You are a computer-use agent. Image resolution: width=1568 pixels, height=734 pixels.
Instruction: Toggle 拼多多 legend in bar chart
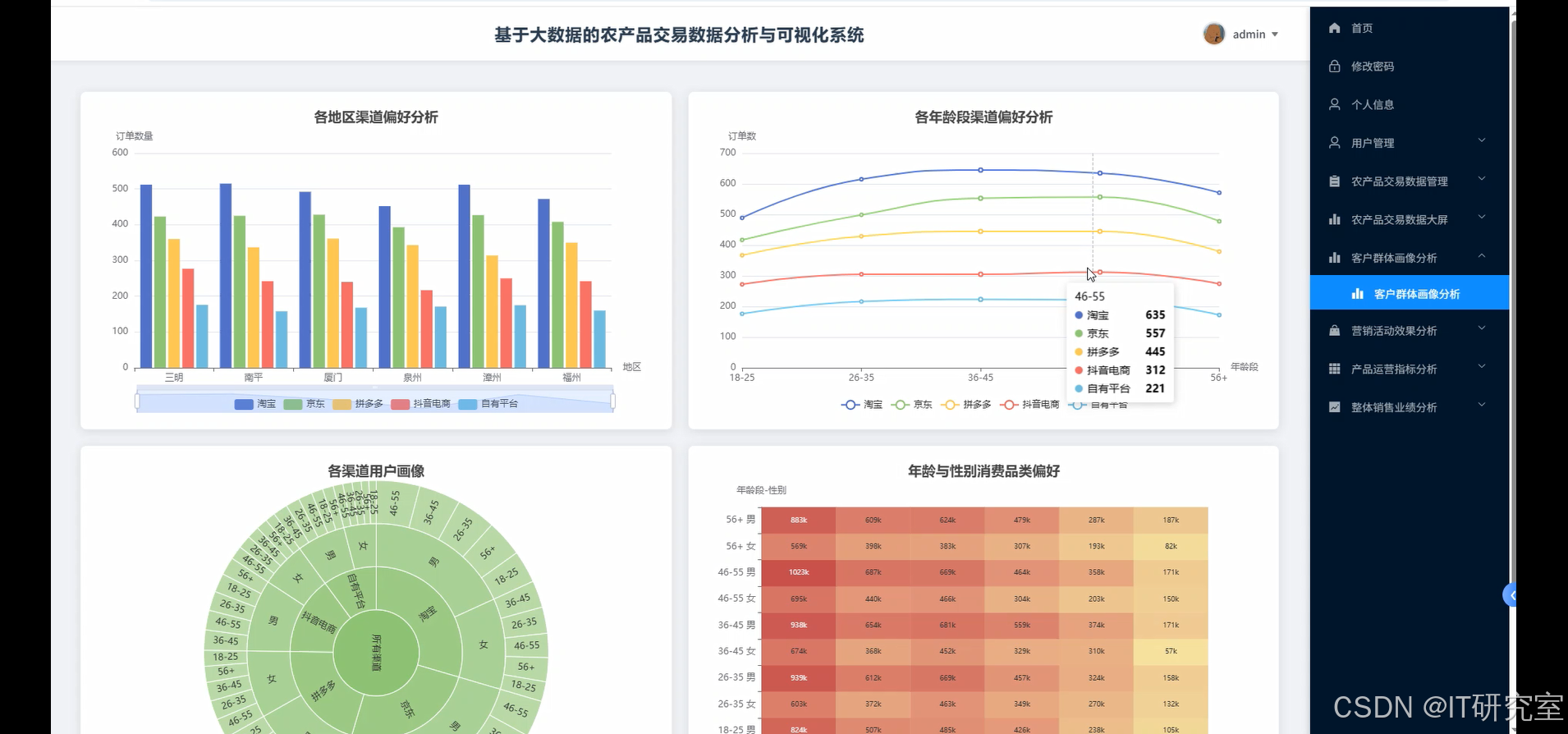click(x=358, y=404)
